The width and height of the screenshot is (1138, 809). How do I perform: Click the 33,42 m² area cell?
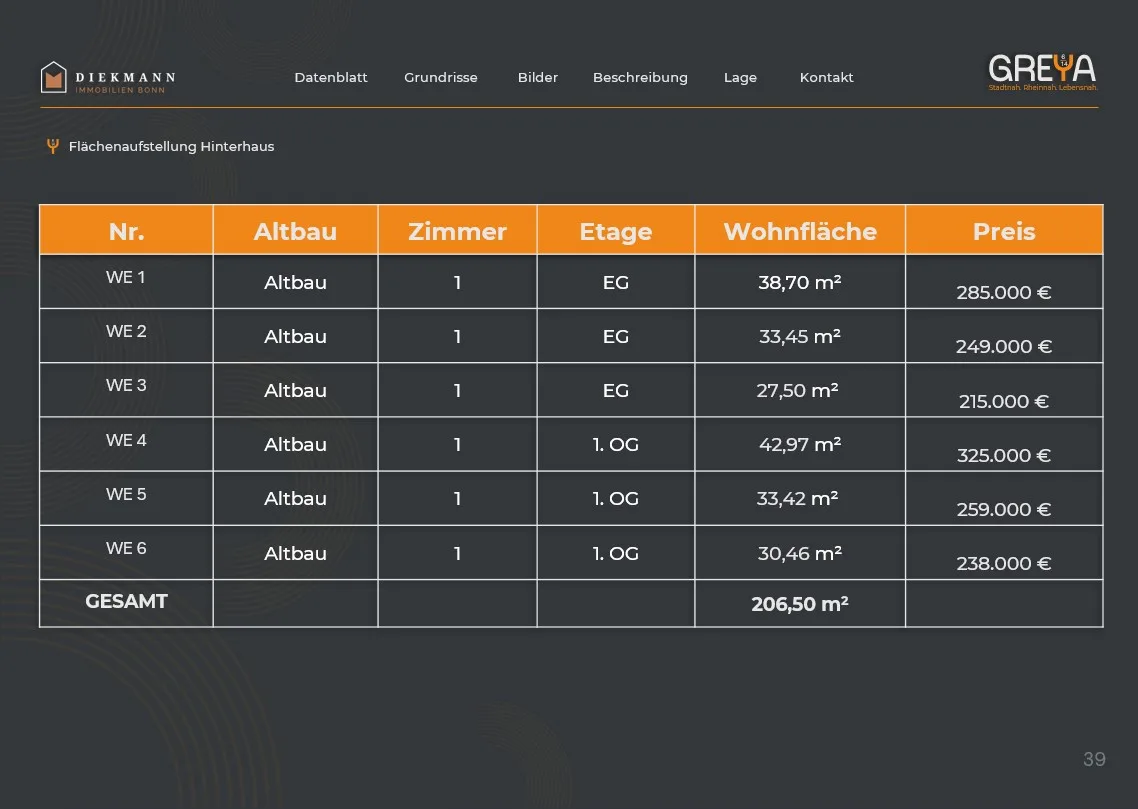point(798,498)
